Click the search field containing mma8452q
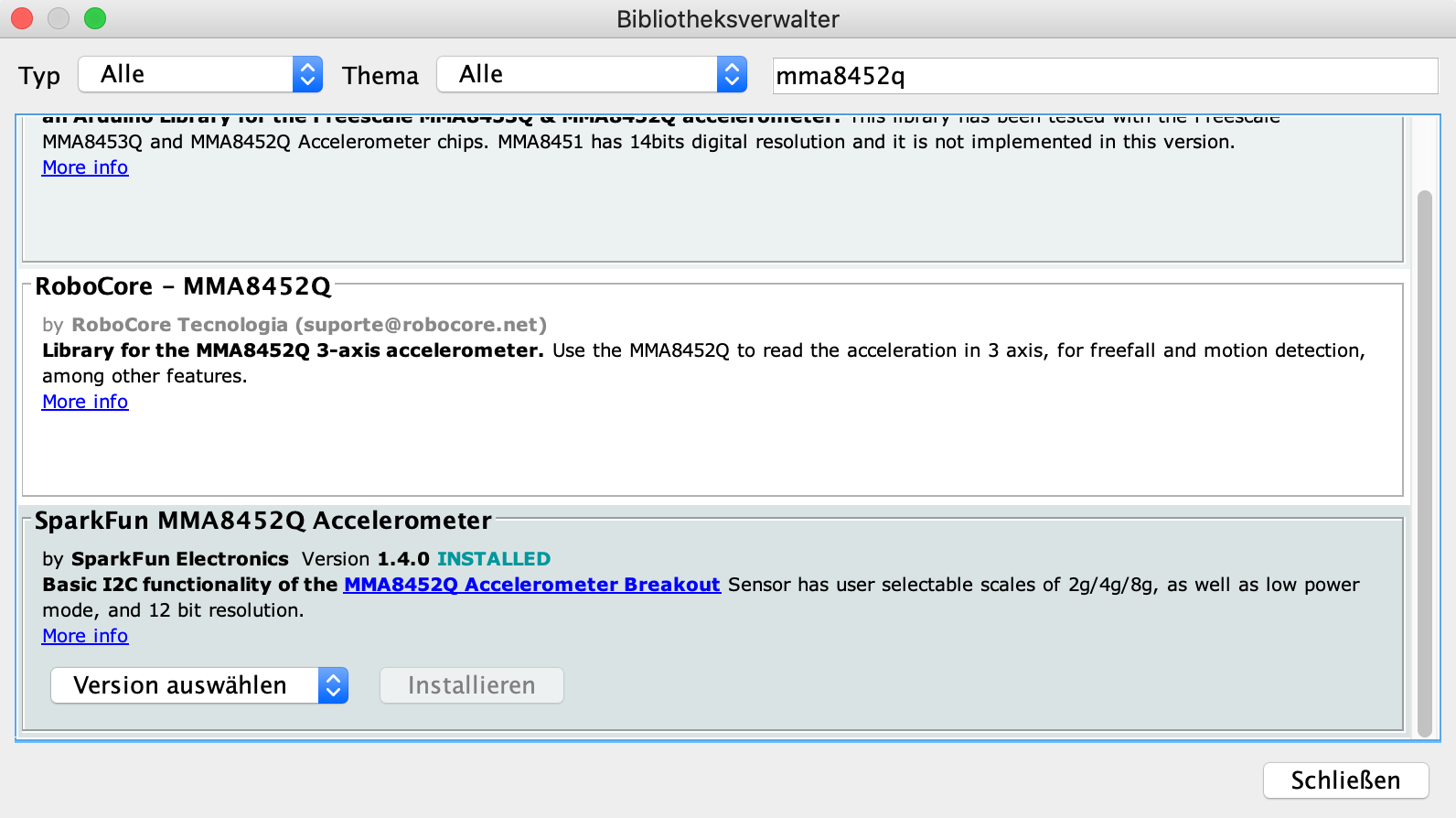The width and height of the screenshot is (1456, 818). [1105, 76]
